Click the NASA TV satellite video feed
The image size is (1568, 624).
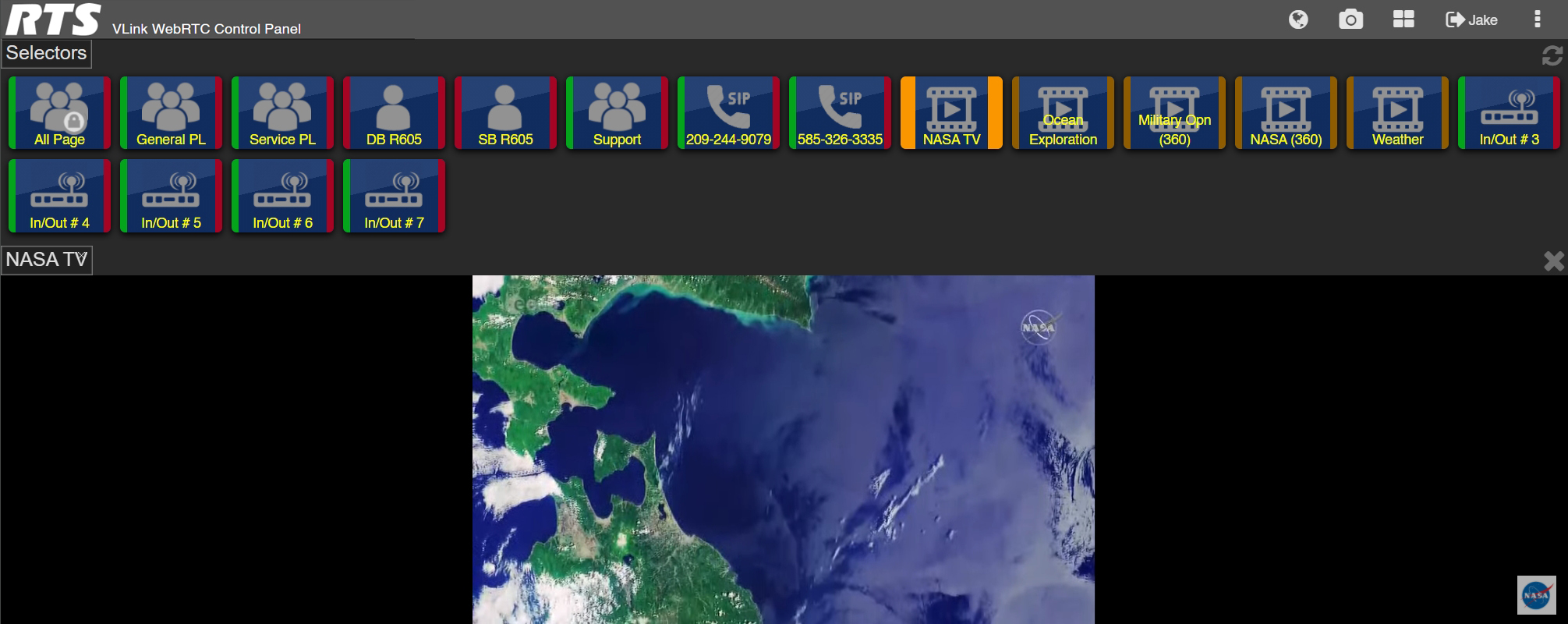pos(784,449)
